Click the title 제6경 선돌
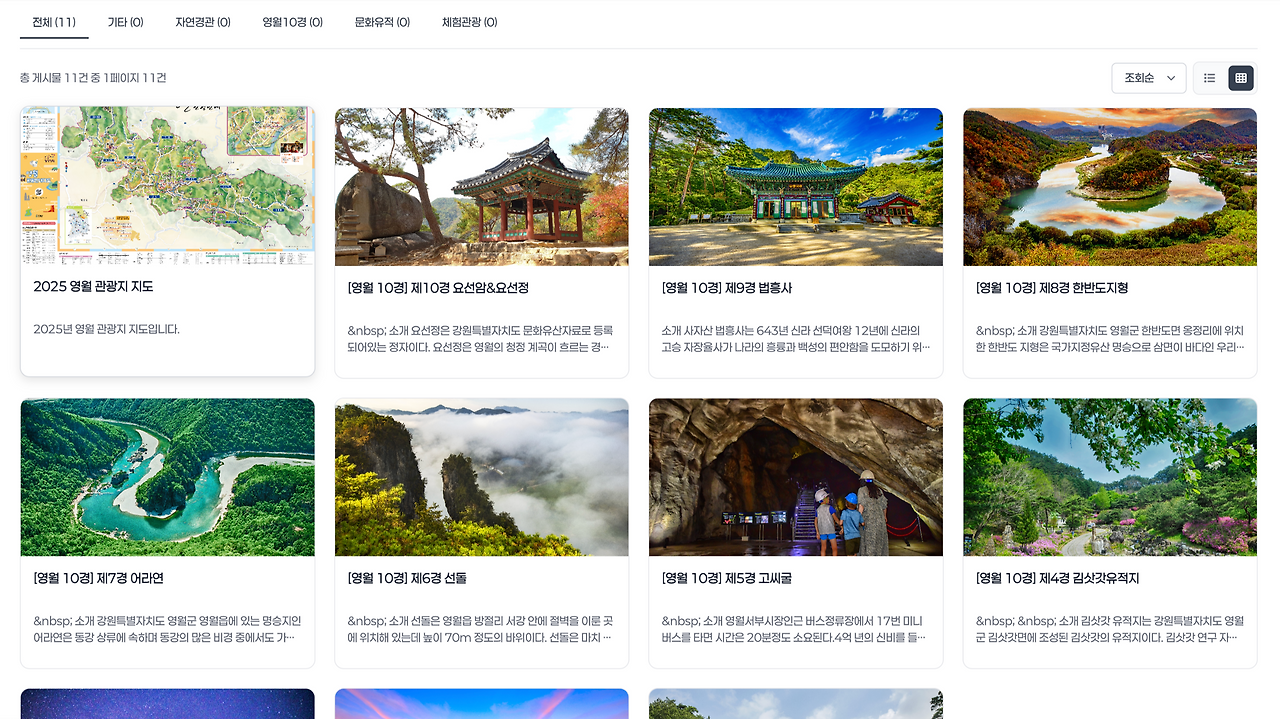Viewport: 1280px width, 719px height. [x=407, y=578]
